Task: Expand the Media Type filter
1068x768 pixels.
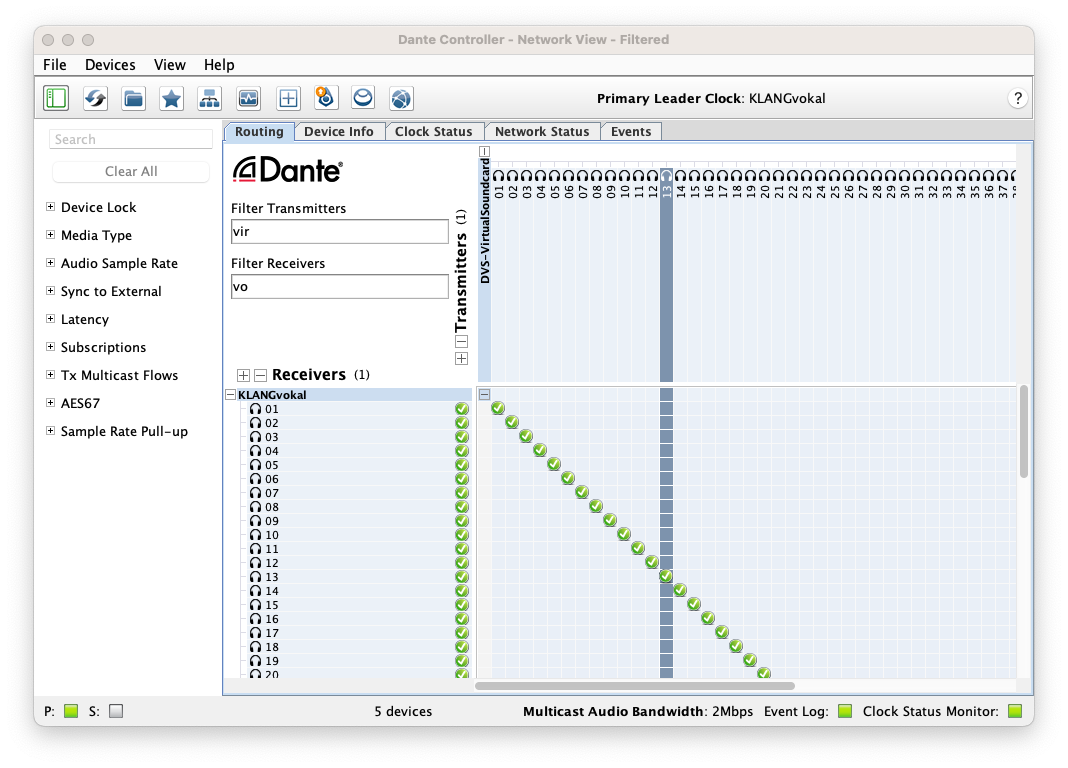Action: [50, 234]
